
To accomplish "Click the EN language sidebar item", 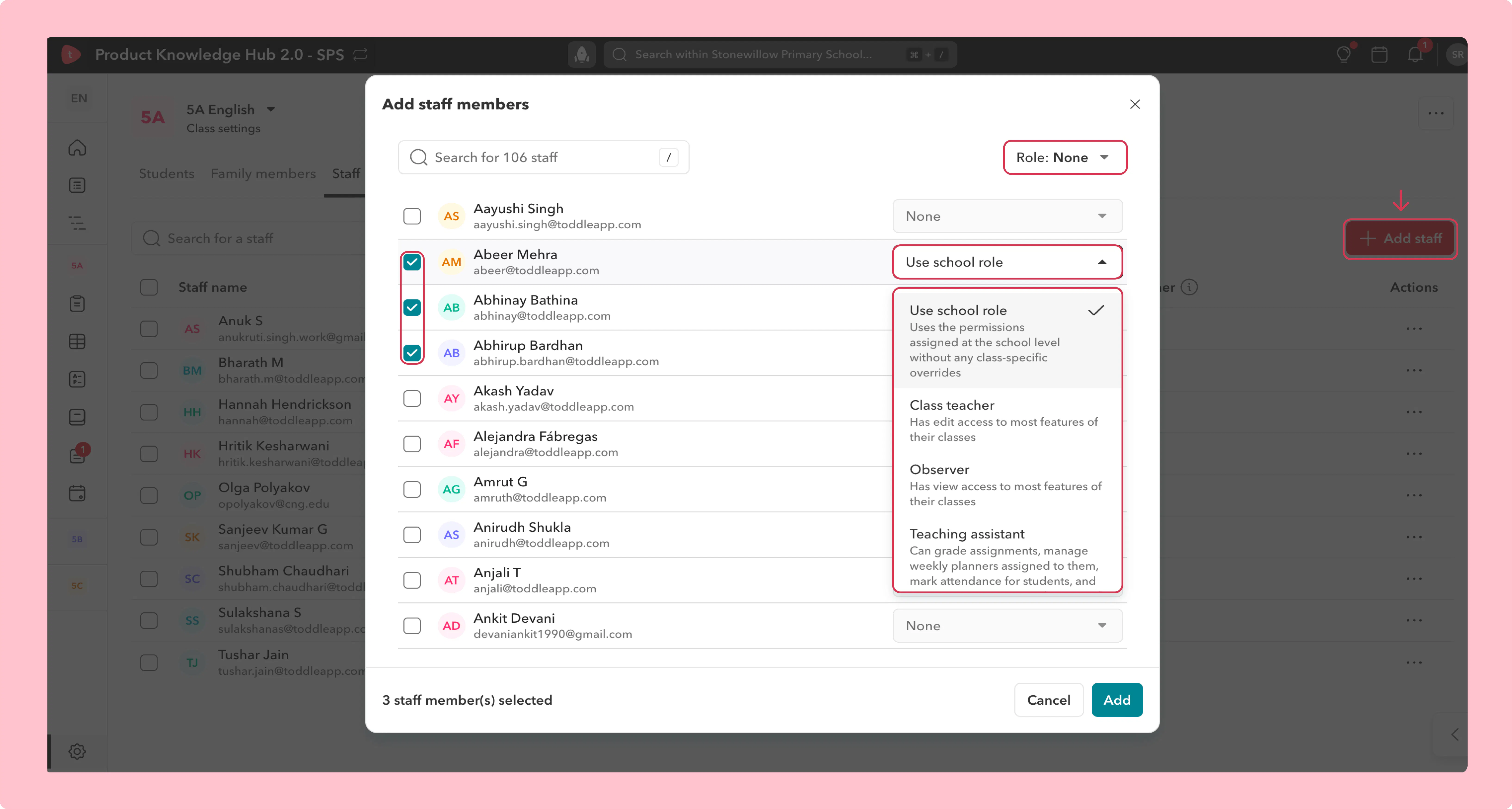I will click(79, 98).
